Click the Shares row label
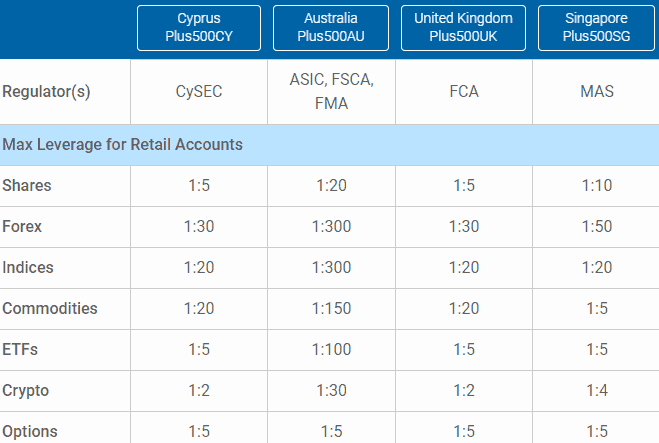 27,185
